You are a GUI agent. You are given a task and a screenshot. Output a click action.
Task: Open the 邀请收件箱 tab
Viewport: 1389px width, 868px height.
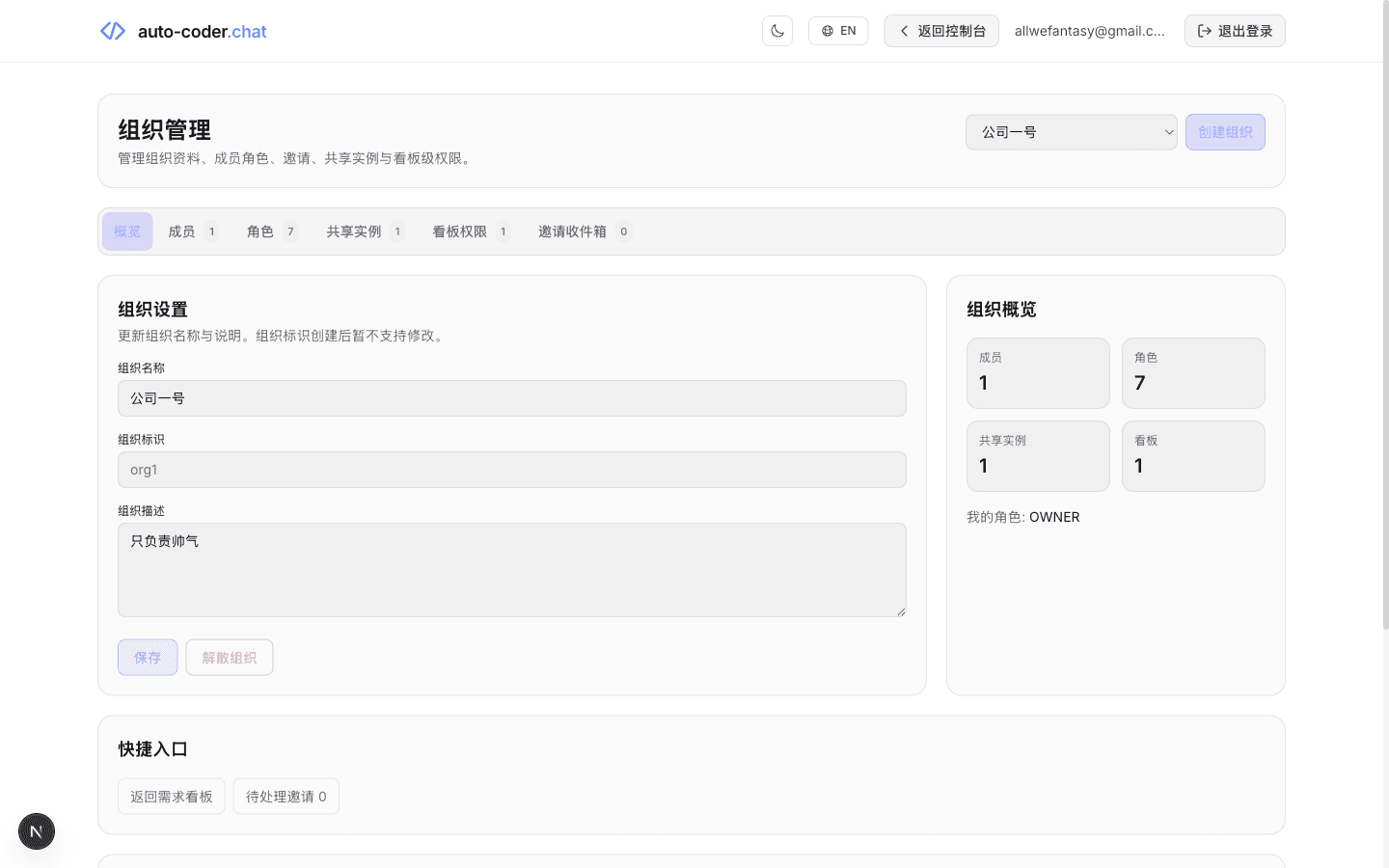583,231
